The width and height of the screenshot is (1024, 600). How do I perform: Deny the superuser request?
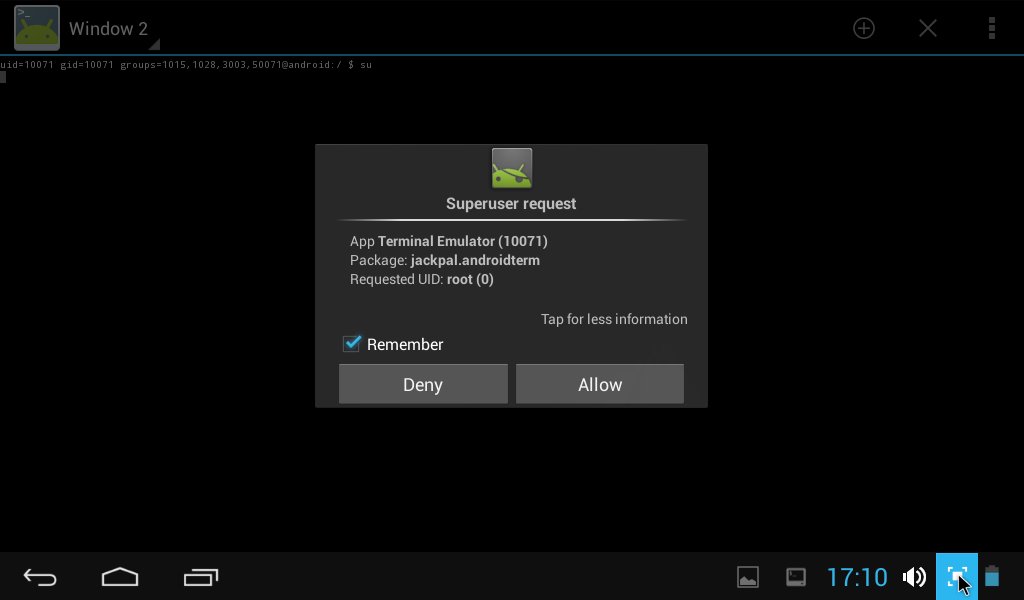423,384
